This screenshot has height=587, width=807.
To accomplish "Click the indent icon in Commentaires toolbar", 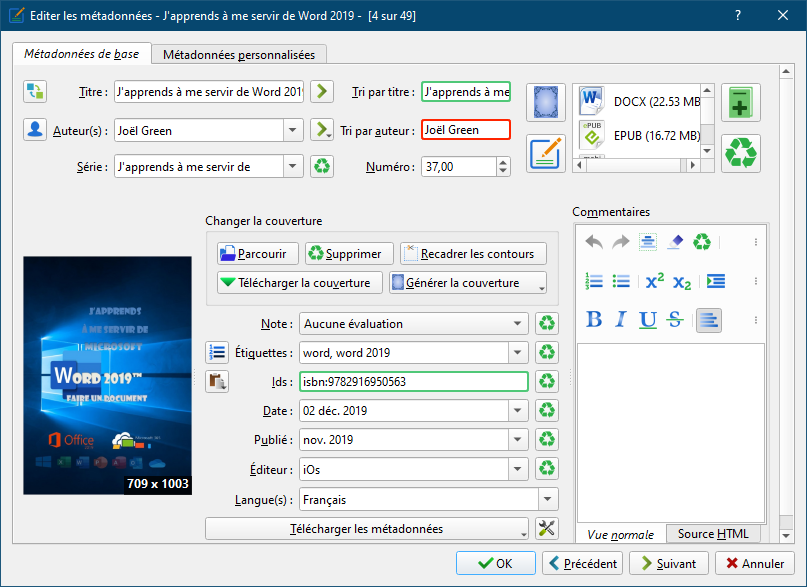I will pyautogui.click(x=716, y=281).
